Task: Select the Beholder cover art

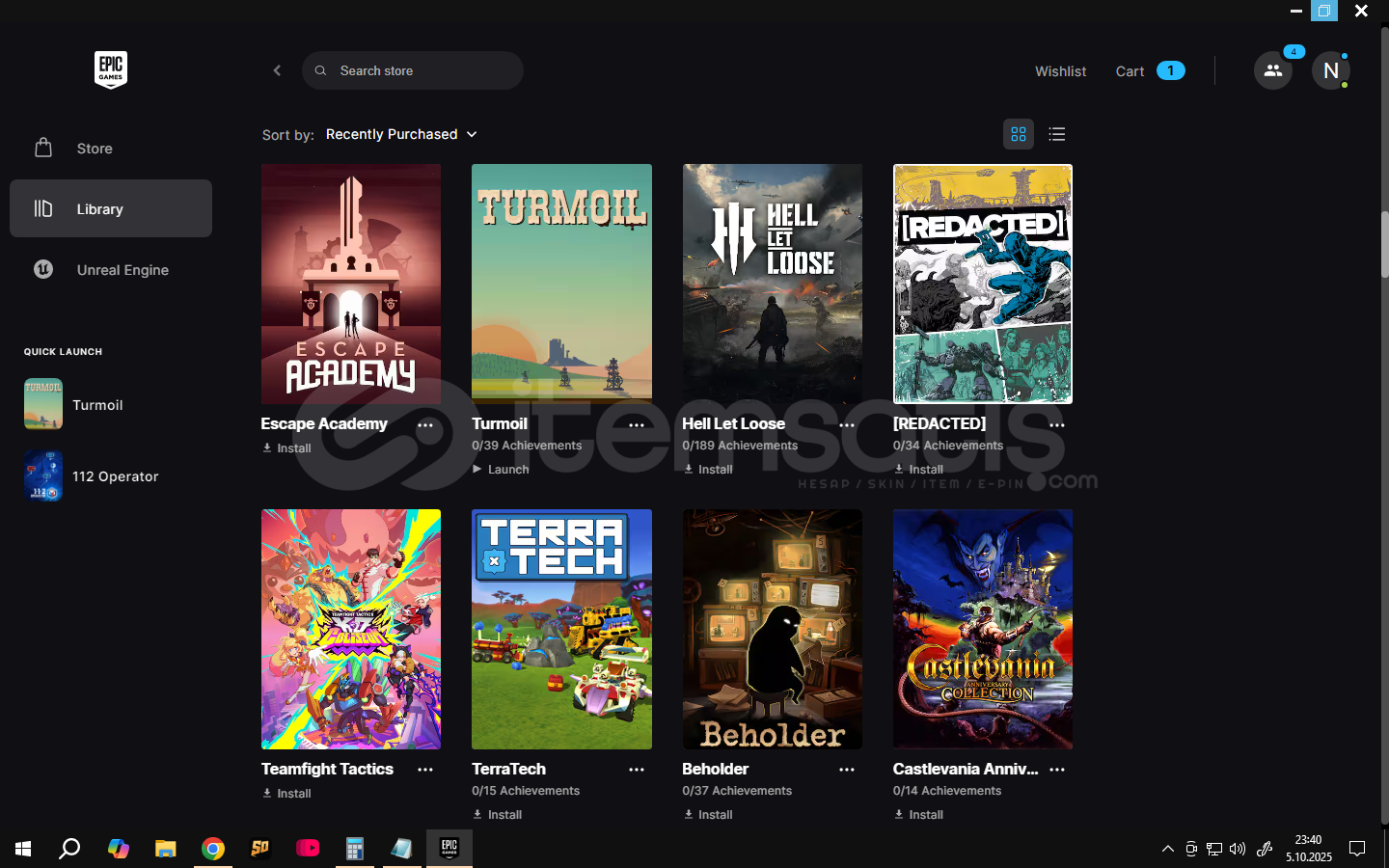Action: [x=773, y=629]
